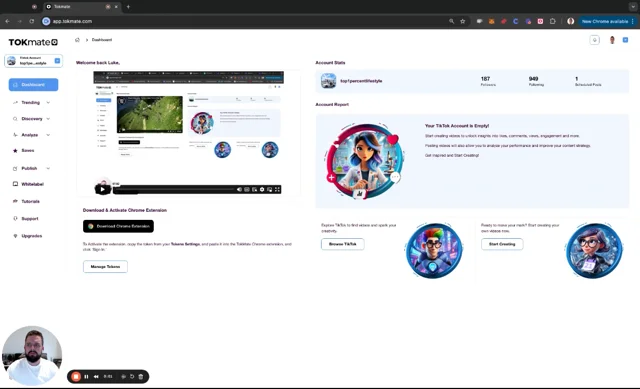Click the Start Creating button
Screen dimensions: 640x389
(502, 244)
